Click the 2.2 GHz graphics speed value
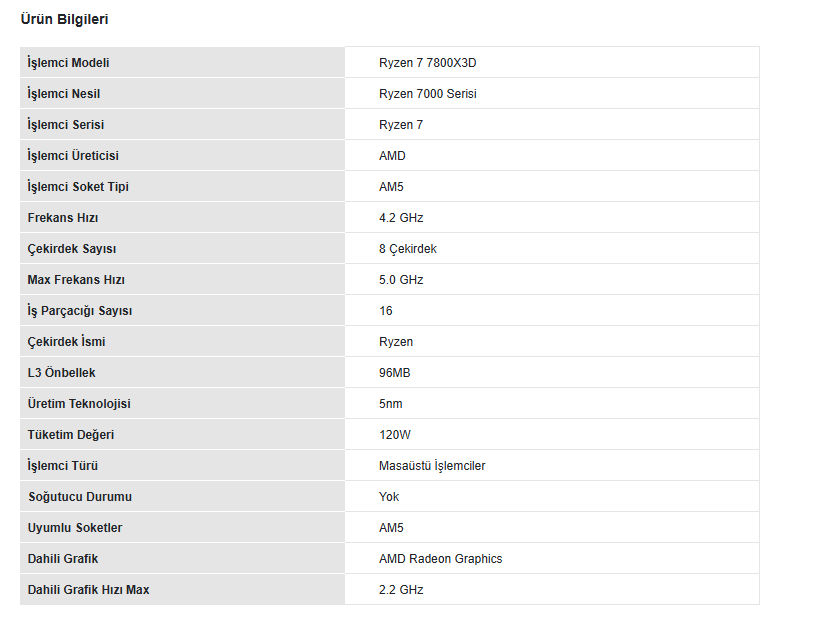The height and width of the screenshot is (626, 818). (x=401, y=590)
